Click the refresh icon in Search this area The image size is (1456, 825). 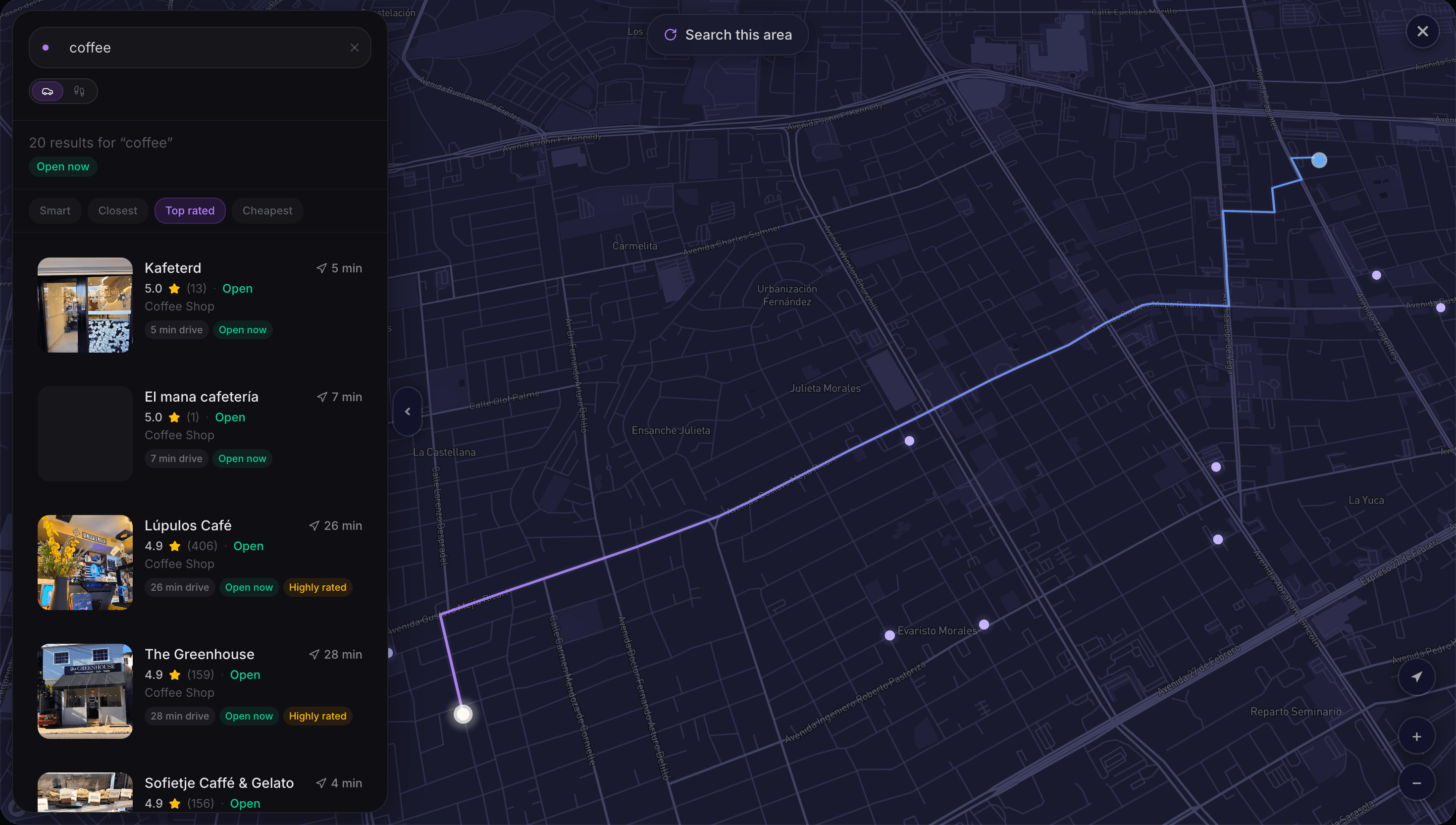671,35
